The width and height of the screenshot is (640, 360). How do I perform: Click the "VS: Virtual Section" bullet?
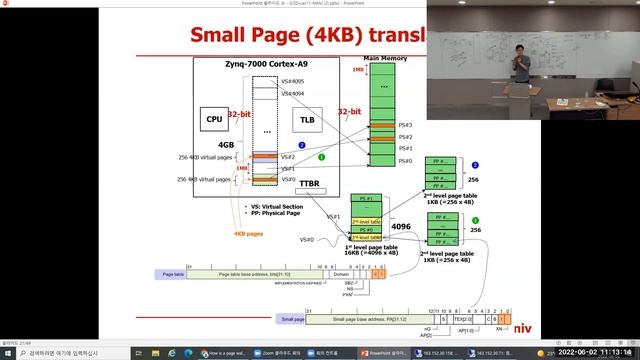pyautogui.click(x=277, y=207)
